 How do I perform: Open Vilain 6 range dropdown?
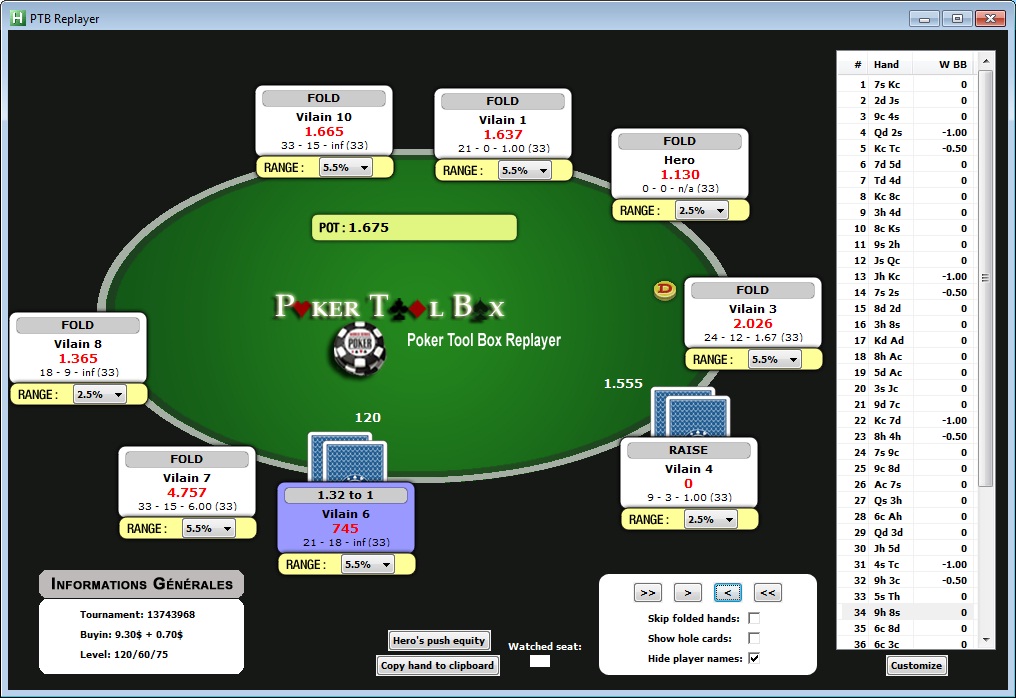pyautogui.click(x=367, y=564)
